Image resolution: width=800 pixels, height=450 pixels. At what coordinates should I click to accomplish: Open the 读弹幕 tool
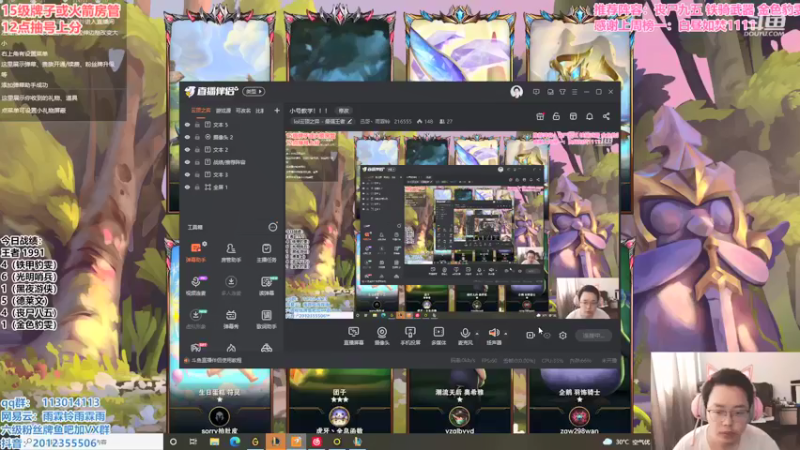click(x=266, y=286)
